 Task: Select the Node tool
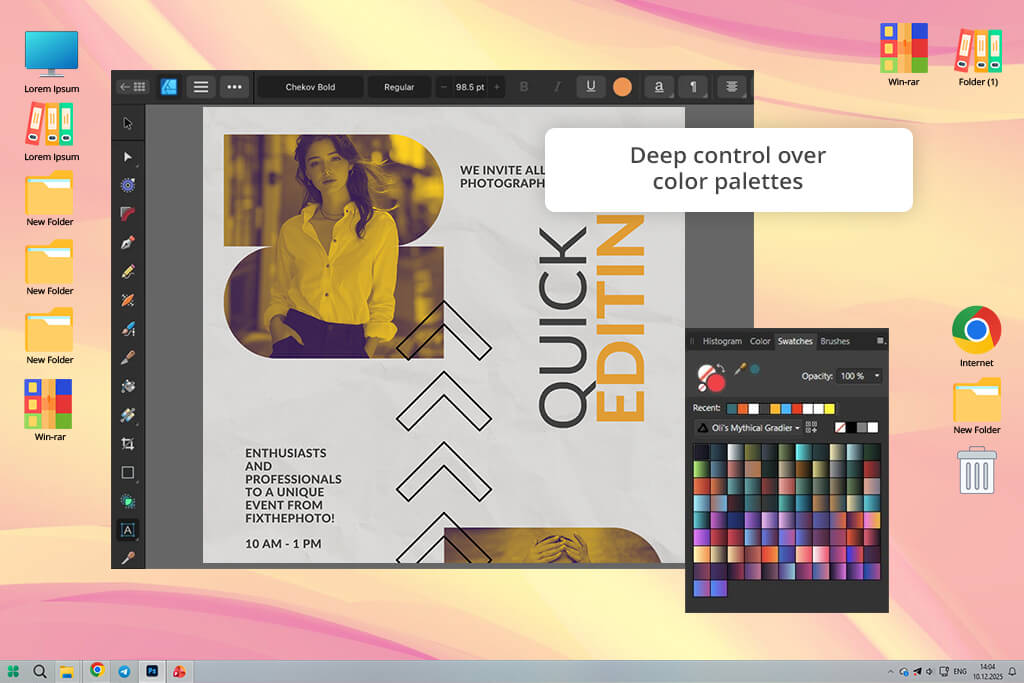click(128, 157)
